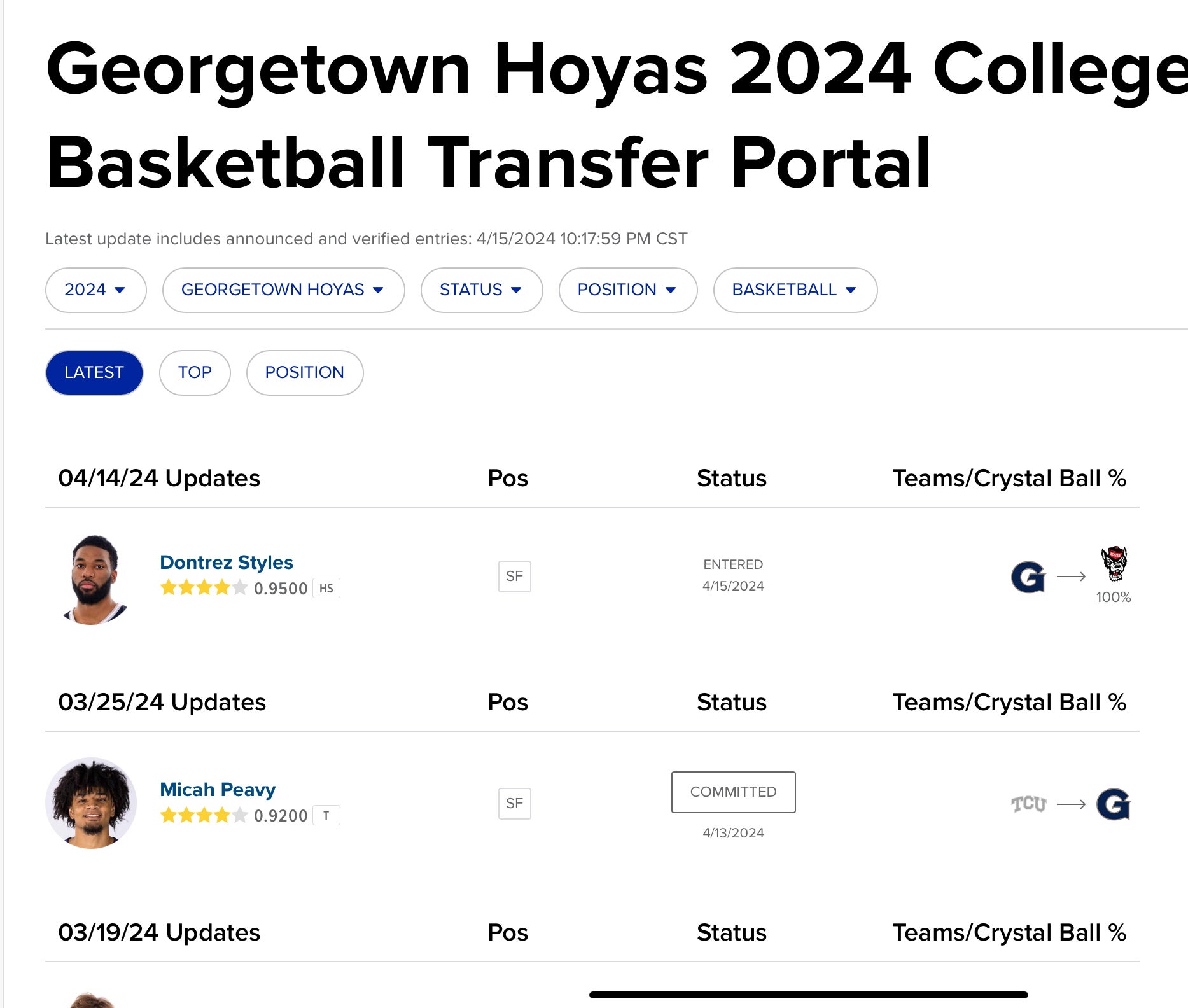Click the fourth star of Micah Peavy's rating
Screen dimensions: 1188x1008
click(x=221, y=815)
